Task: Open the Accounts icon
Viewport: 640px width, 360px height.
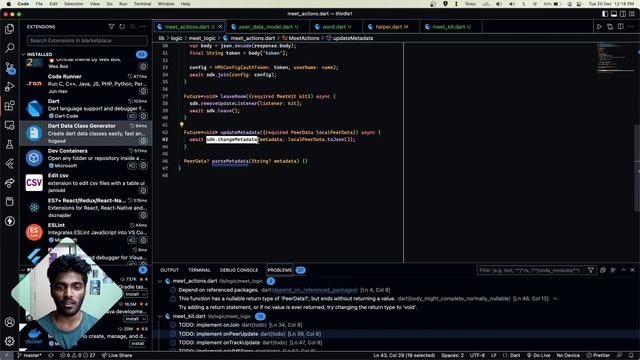Action: click(9, 322)
